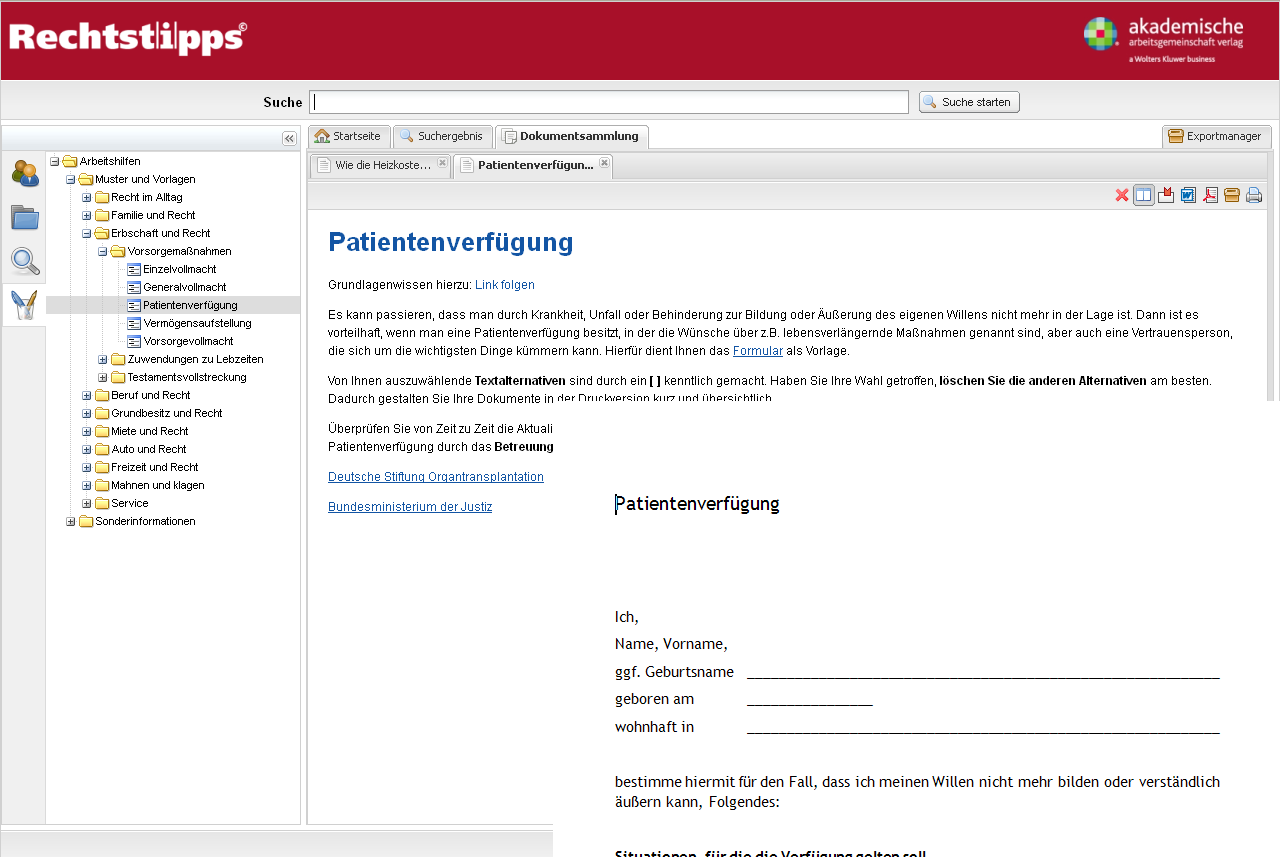The width and height of the screenshot is (1280, 857).
Task: Expand the Recht im Alltag folder
Action: click(87, 198)
